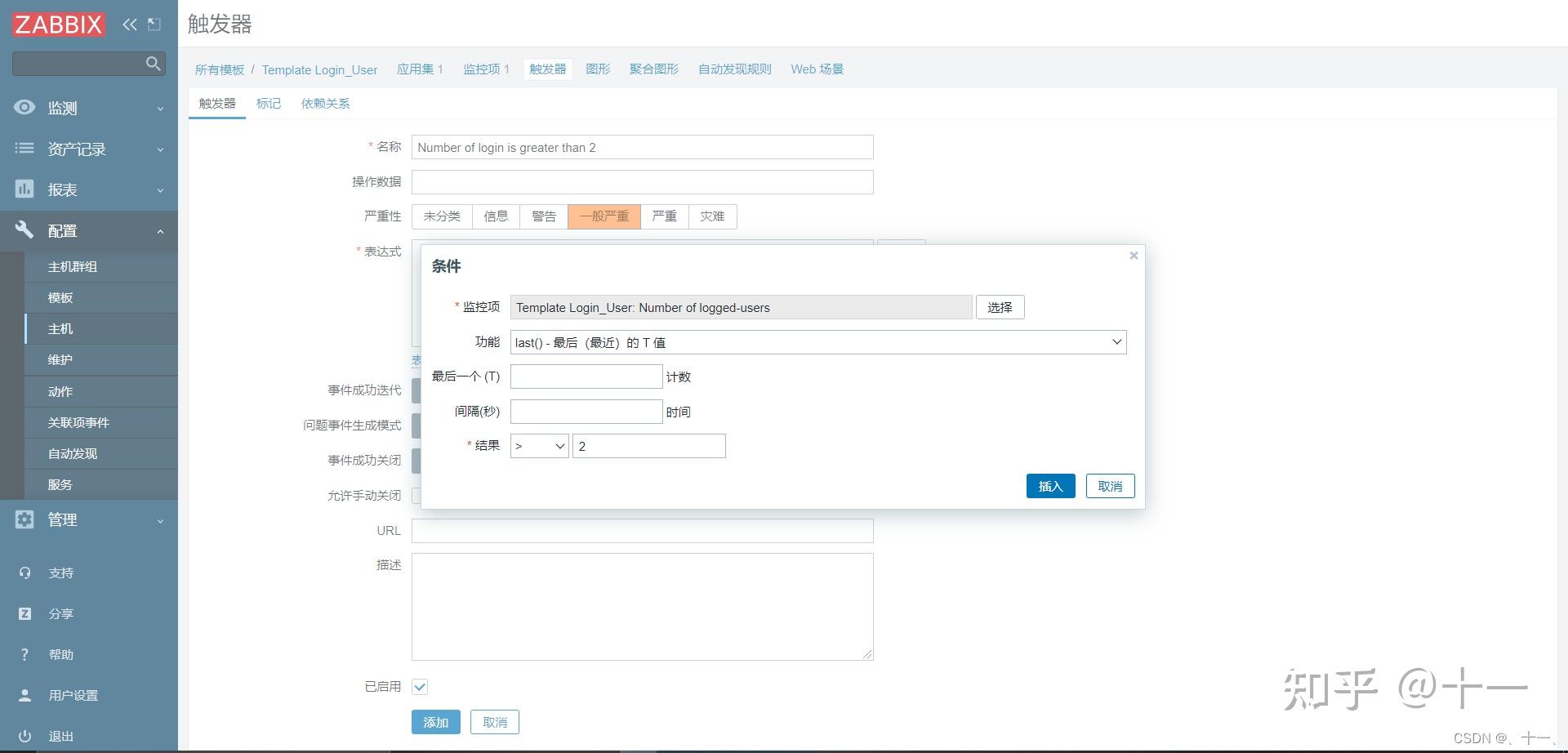The width and height of the screenshot is (1568, 753).
Task: Click the 帮助 question mark icon
Action: coord(24,654)
